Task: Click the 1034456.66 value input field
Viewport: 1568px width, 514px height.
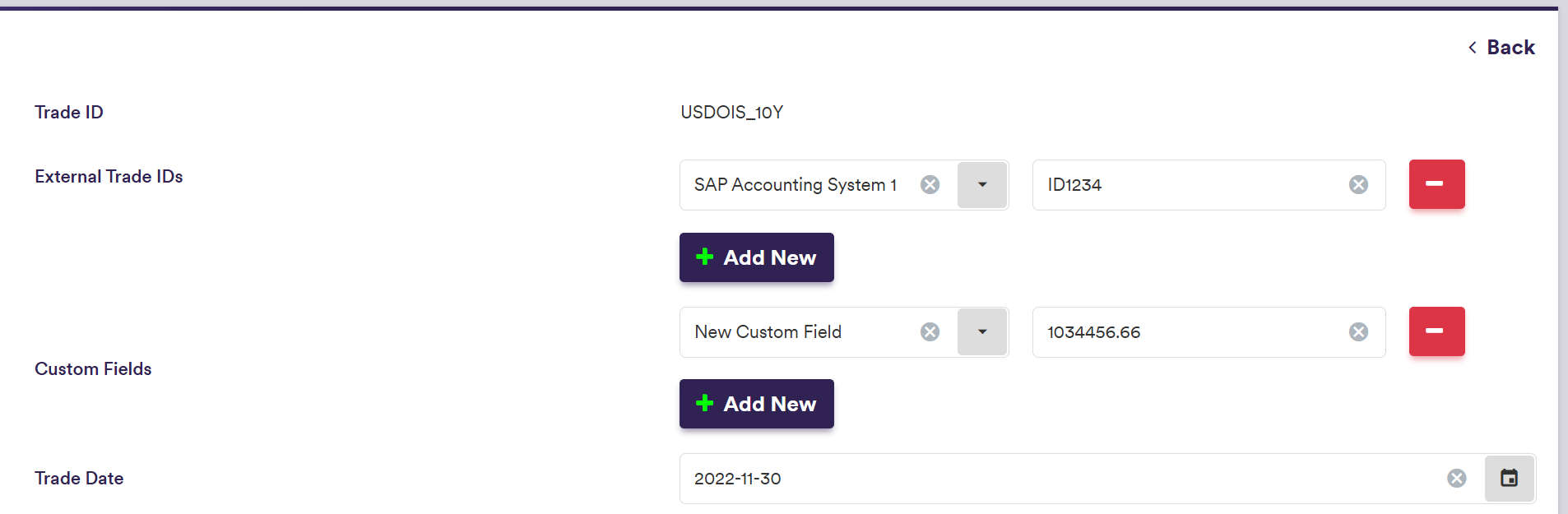Action: pos(1185,332)
